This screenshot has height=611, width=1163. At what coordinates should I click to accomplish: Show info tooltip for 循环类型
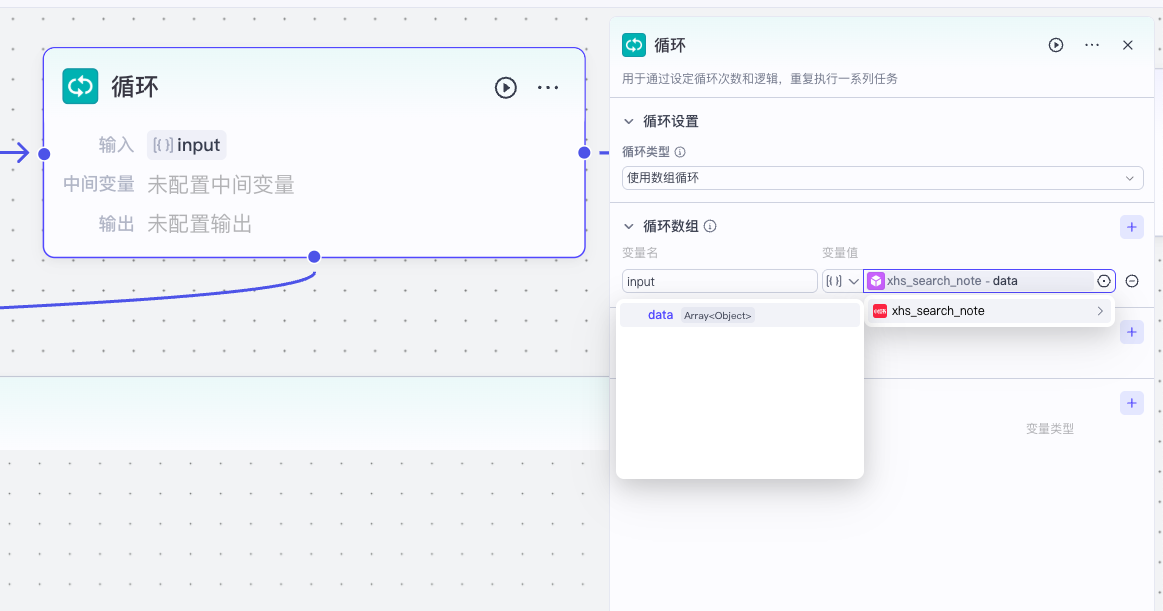[679, 152]
